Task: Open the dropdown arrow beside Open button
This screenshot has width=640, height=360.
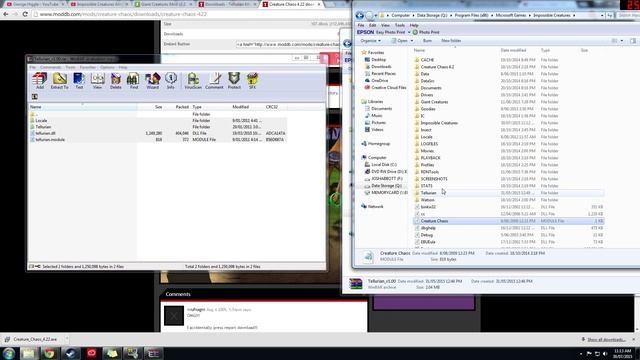Action: [411, 41]
